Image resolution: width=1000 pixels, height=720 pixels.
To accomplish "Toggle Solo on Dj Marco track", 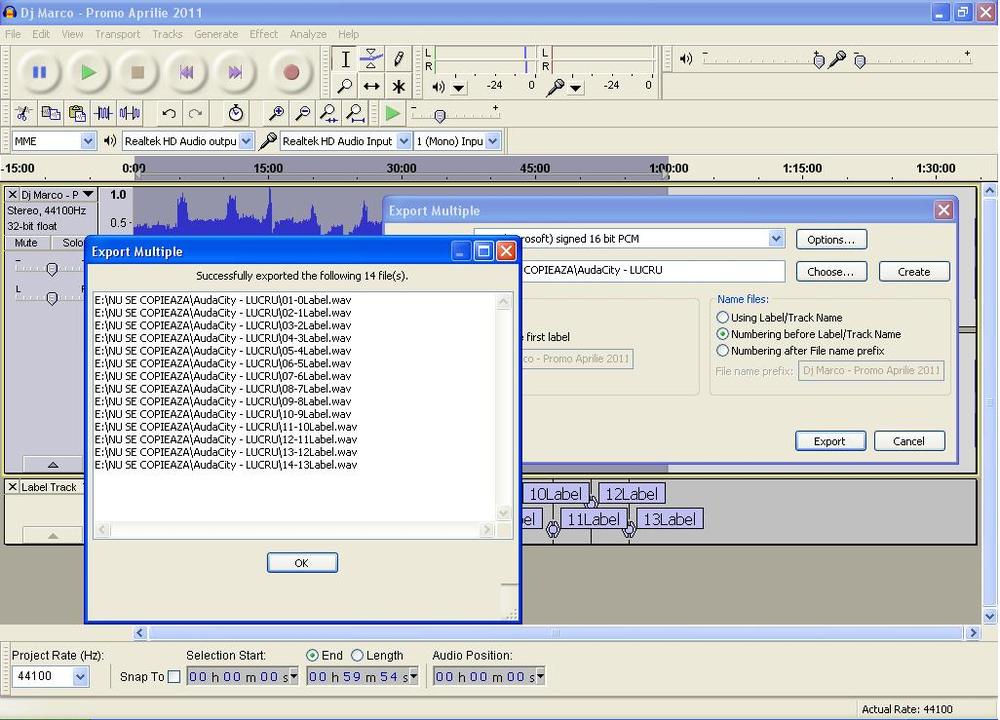I will click(71, 242).
